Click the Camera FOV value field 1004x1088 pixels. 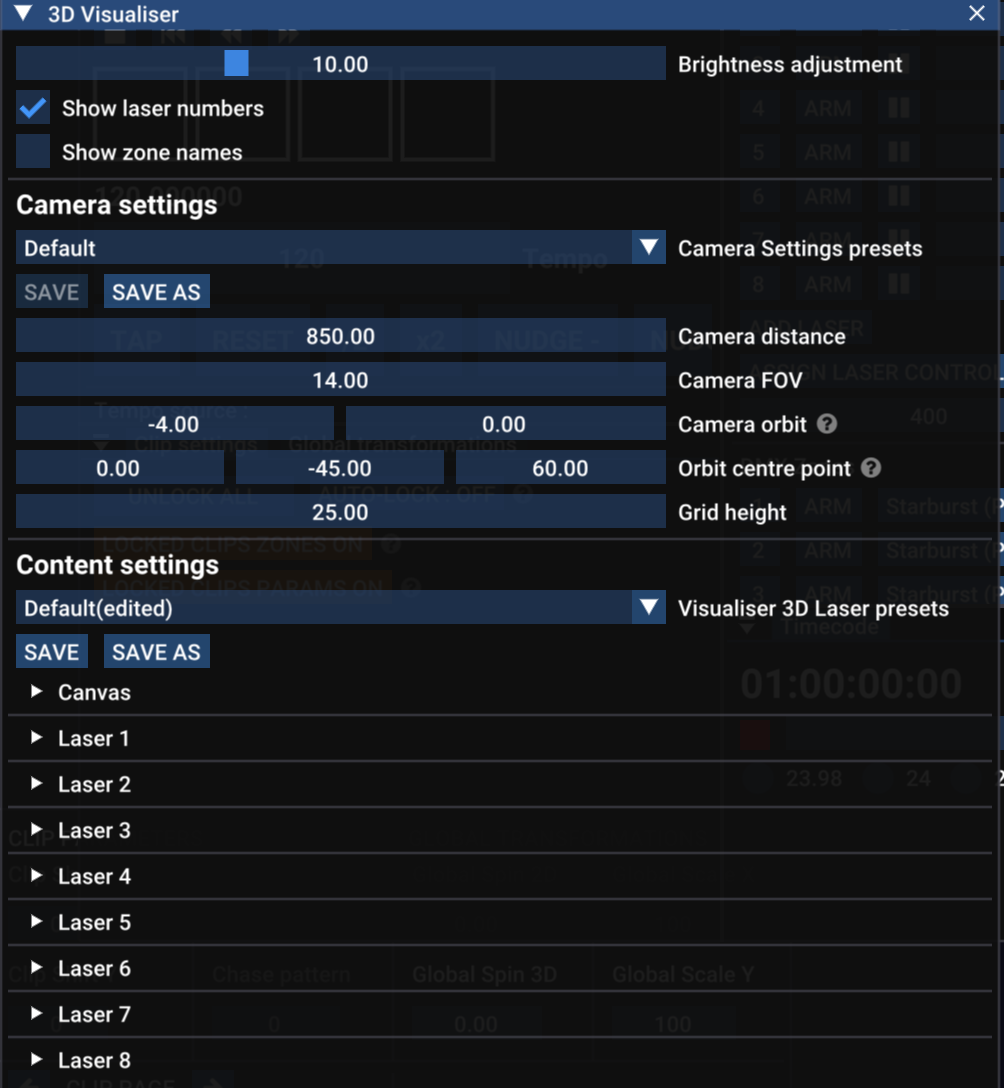click(340, 380)
